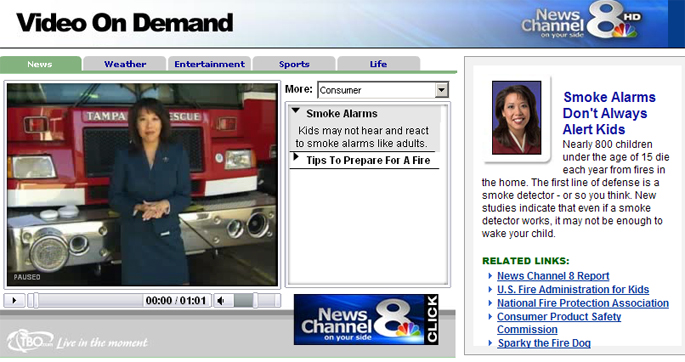Open the Sports tab
The image size is (685, 362).
294,64
